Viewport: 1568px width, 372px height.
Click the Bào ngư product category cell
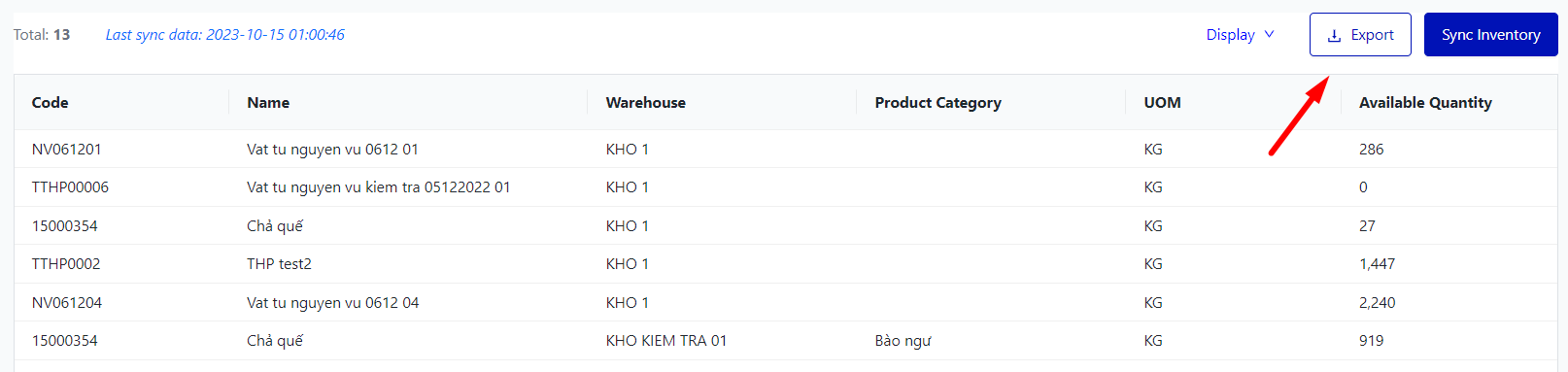pyautogui.click(x=903, y=341)
